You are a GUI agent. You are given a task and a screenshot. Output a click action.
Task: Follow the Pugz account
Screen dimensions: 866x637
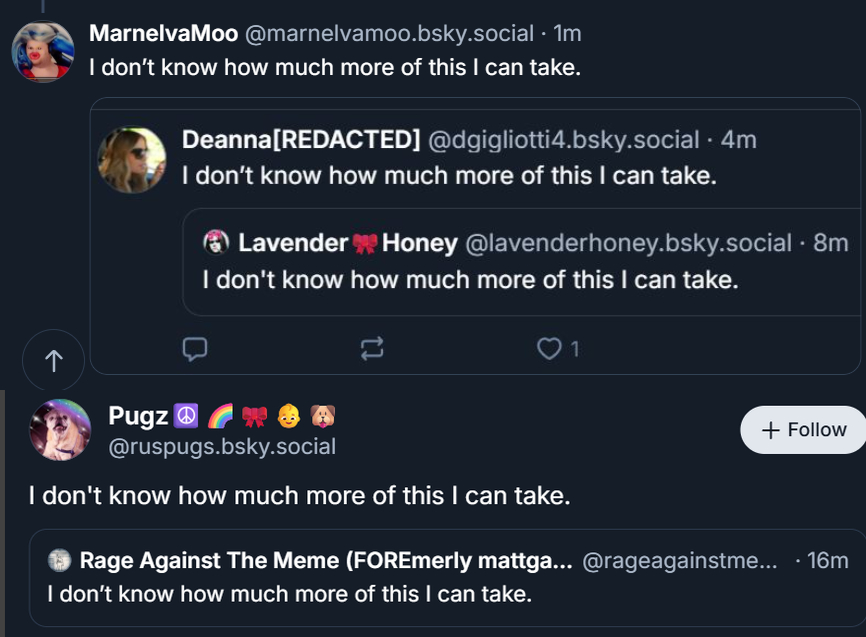point(803,429)
